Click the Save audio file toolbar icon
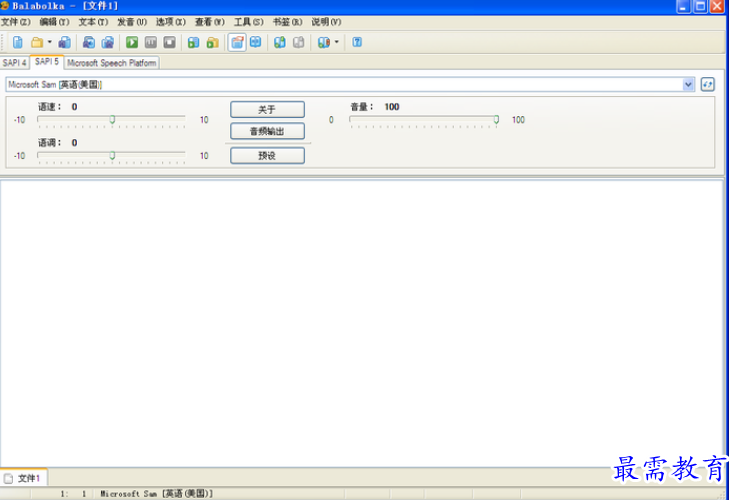The image size is (735, 500). (89, 43)
